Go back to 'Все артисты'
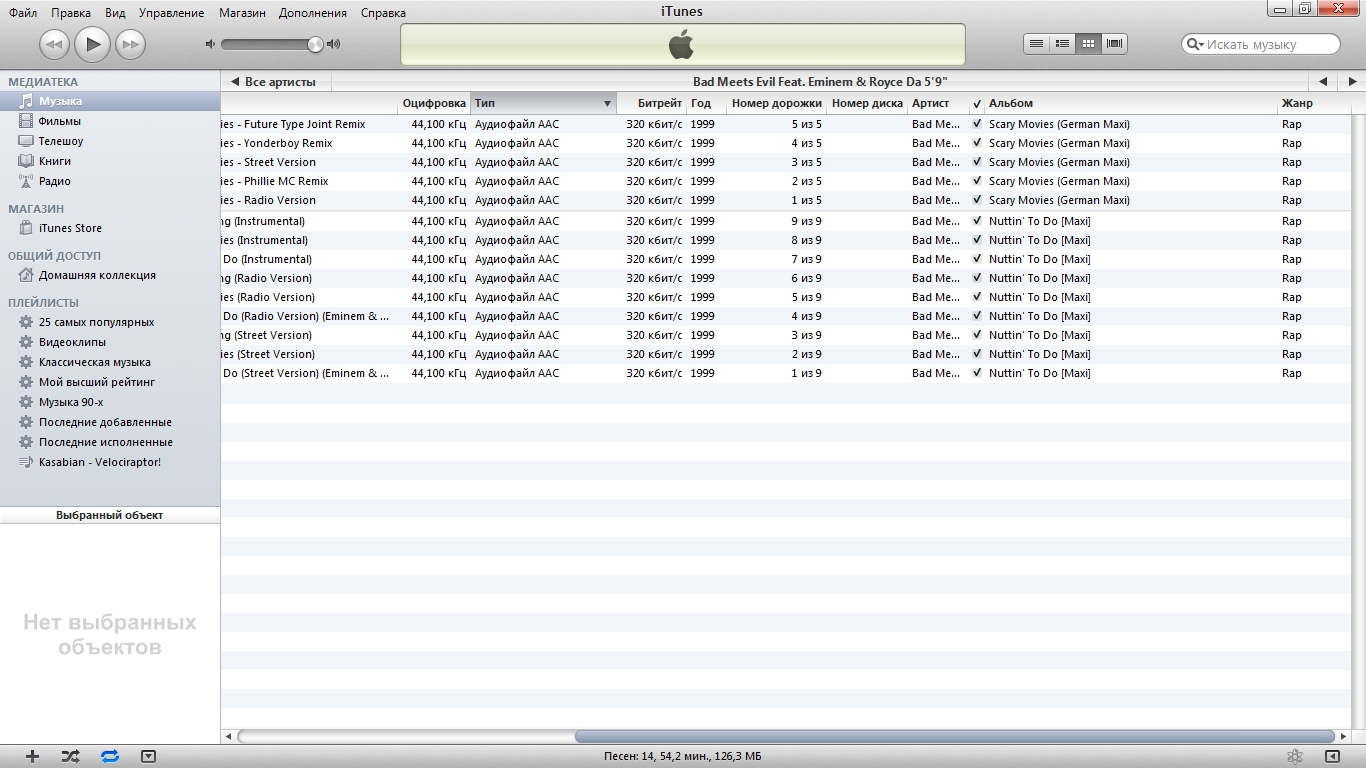 point(274,82)
